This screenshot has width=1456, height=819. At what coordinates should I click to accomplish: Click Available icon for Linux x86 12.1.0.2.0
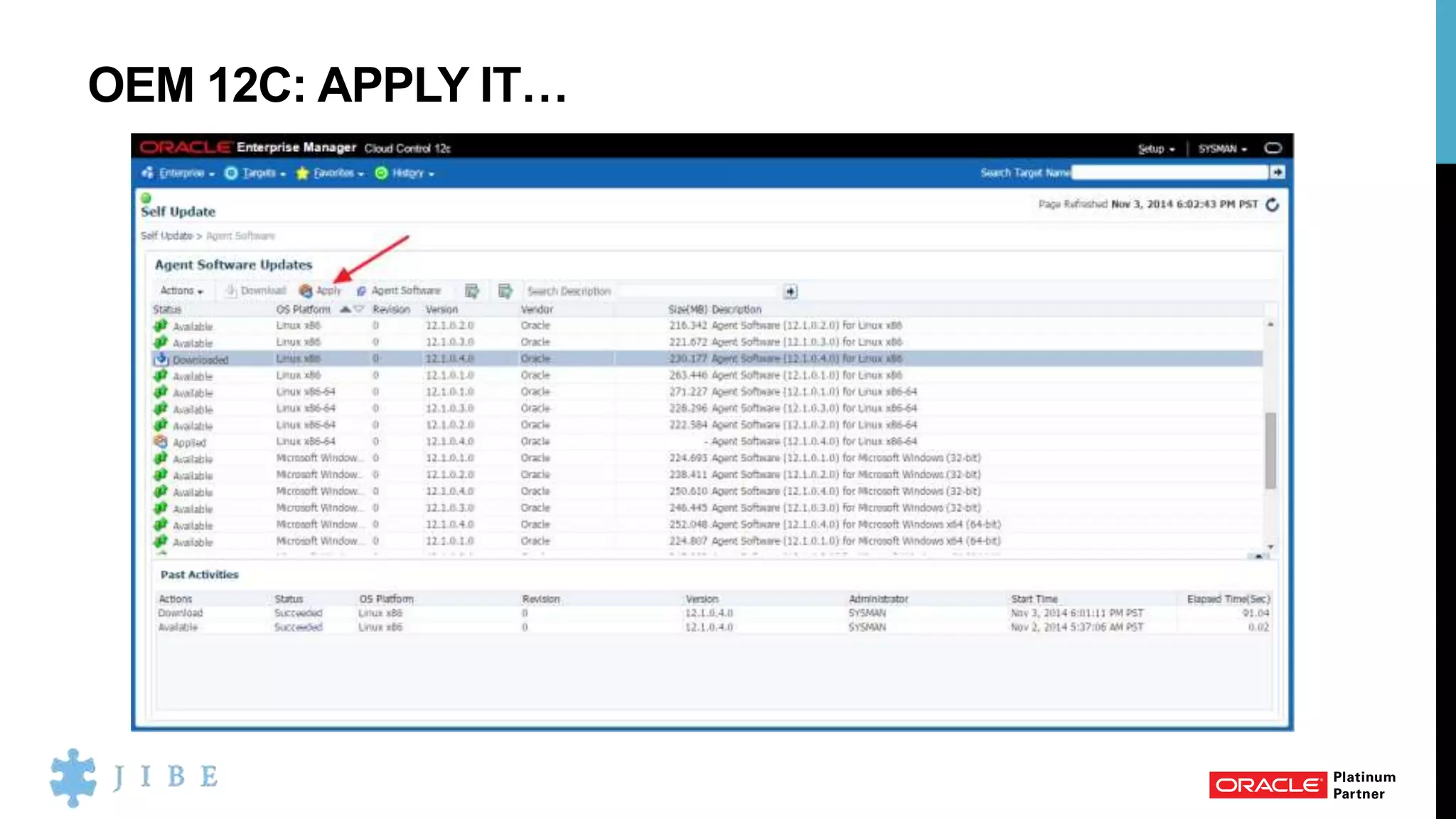click(x=161, y=326)
